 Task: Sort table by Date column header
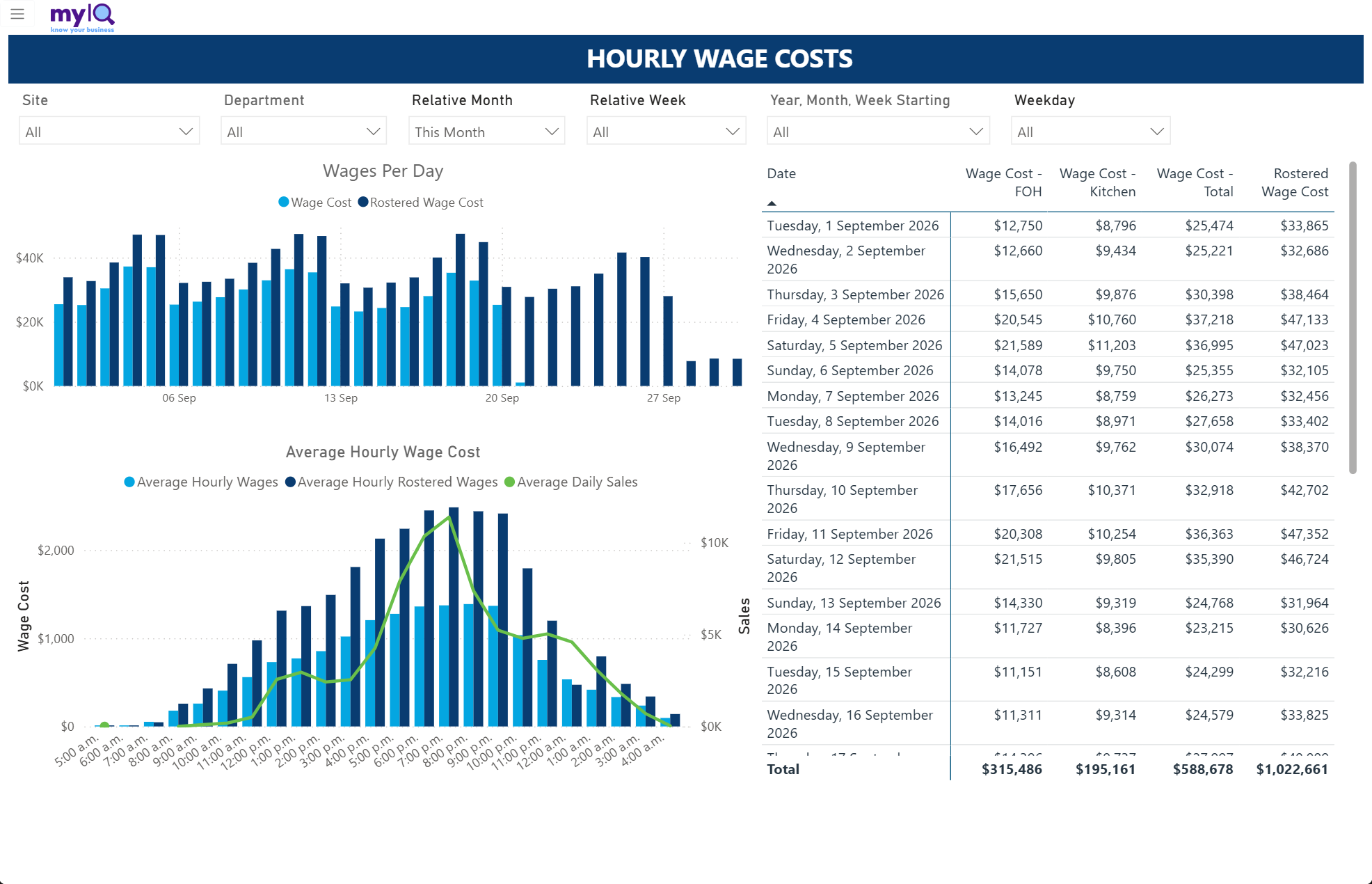(x=781, y=173)
